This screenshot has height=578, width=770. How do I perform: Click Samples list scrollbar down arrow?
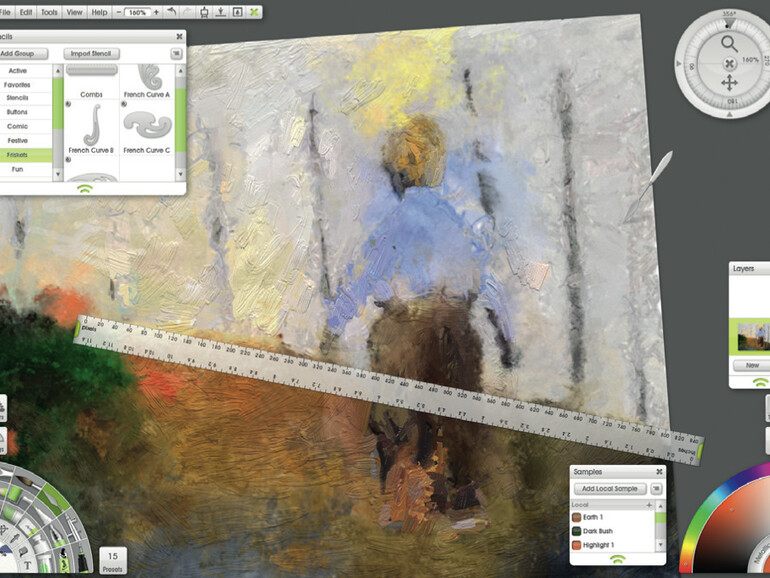coord(660,545)
